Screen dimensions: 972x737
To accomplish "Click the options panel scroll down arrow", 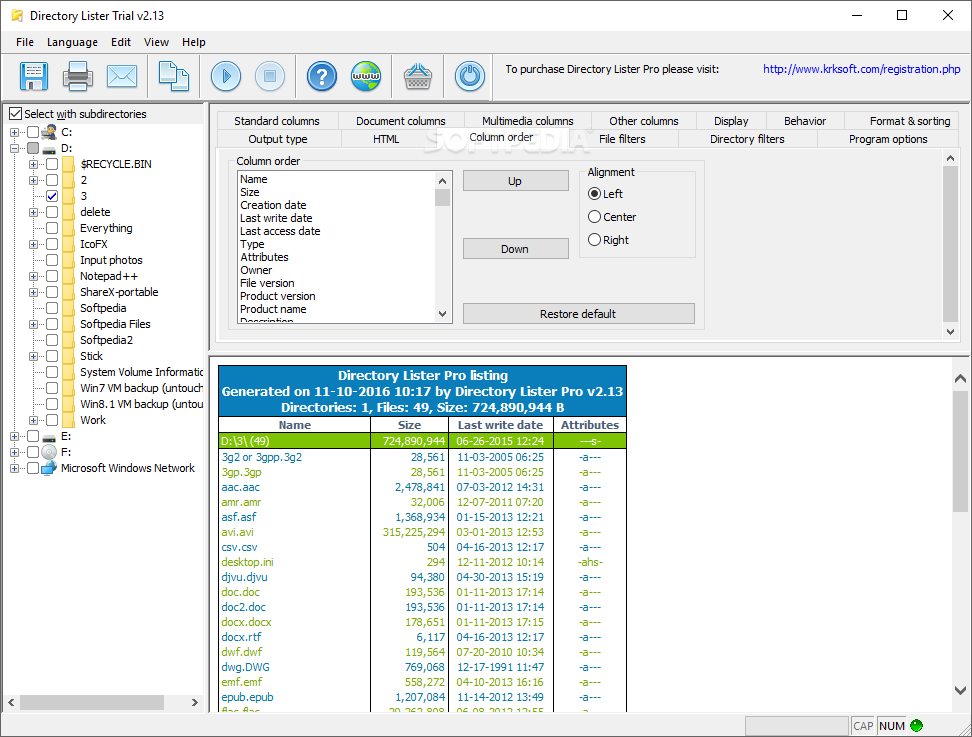I will click(x=950, y=332).
